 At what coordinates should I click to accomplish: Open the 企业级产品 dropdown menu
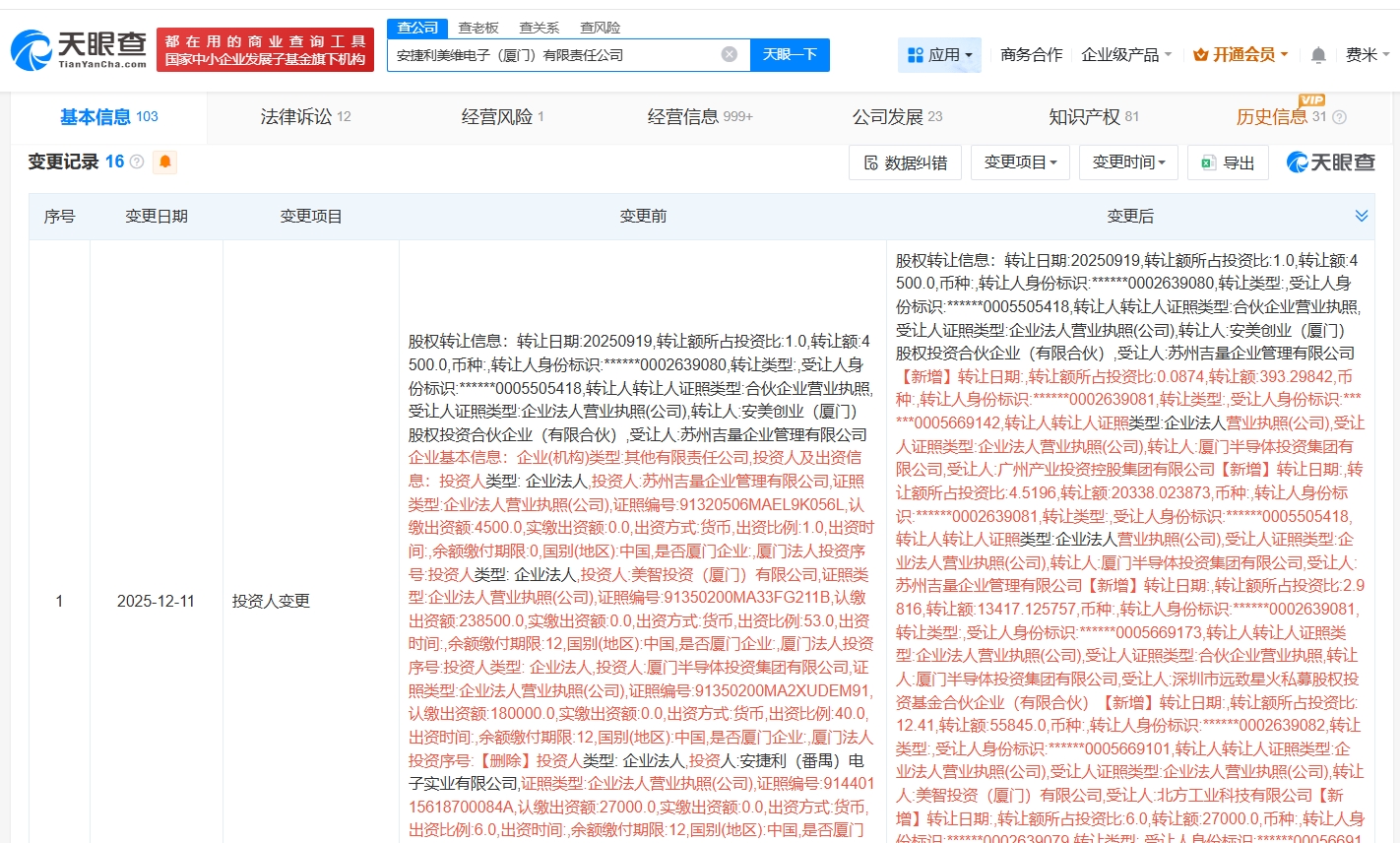[x=1126, y=55]
